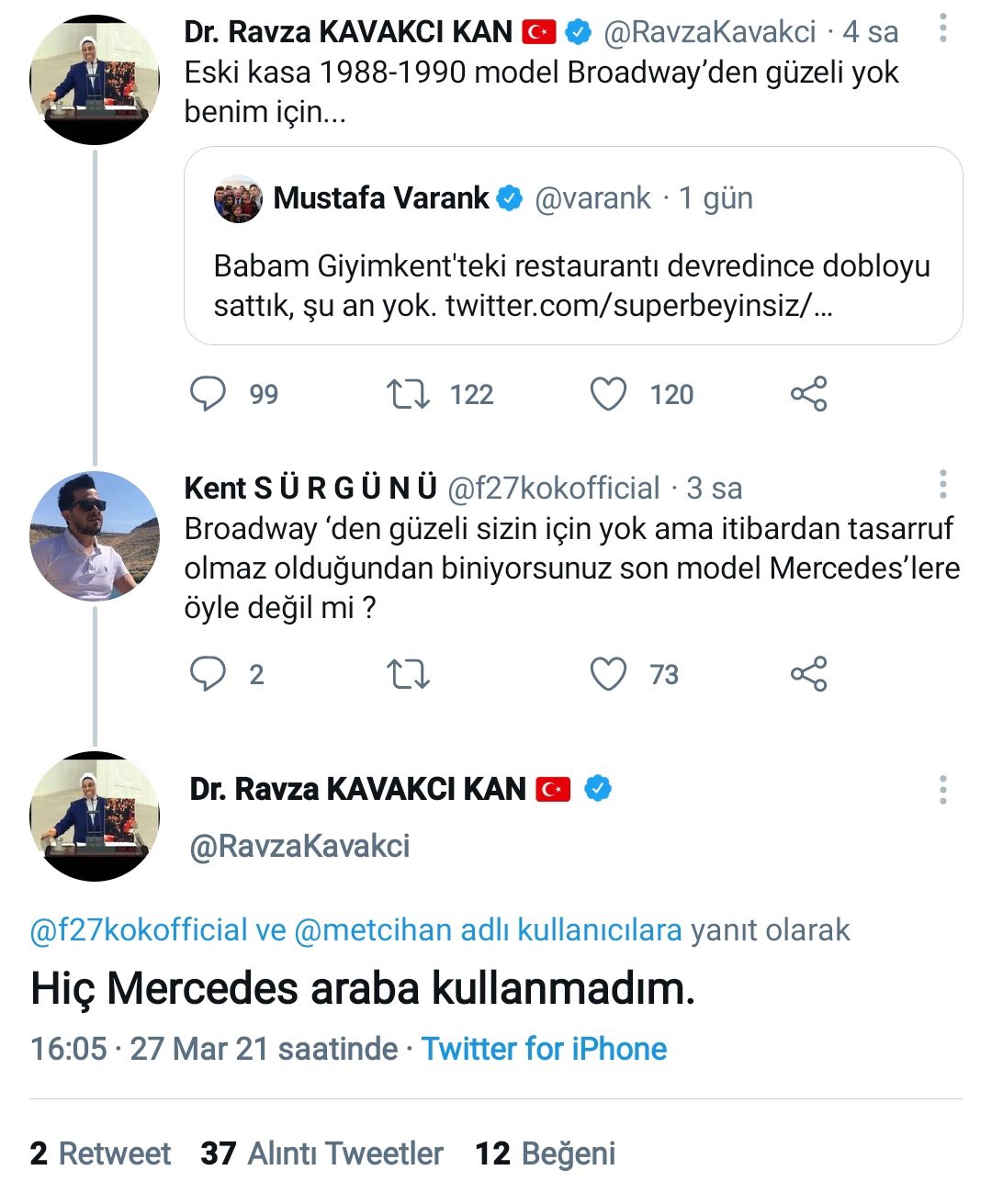Share the top Ravza Kavakcı tweet

tap(808, 394)
